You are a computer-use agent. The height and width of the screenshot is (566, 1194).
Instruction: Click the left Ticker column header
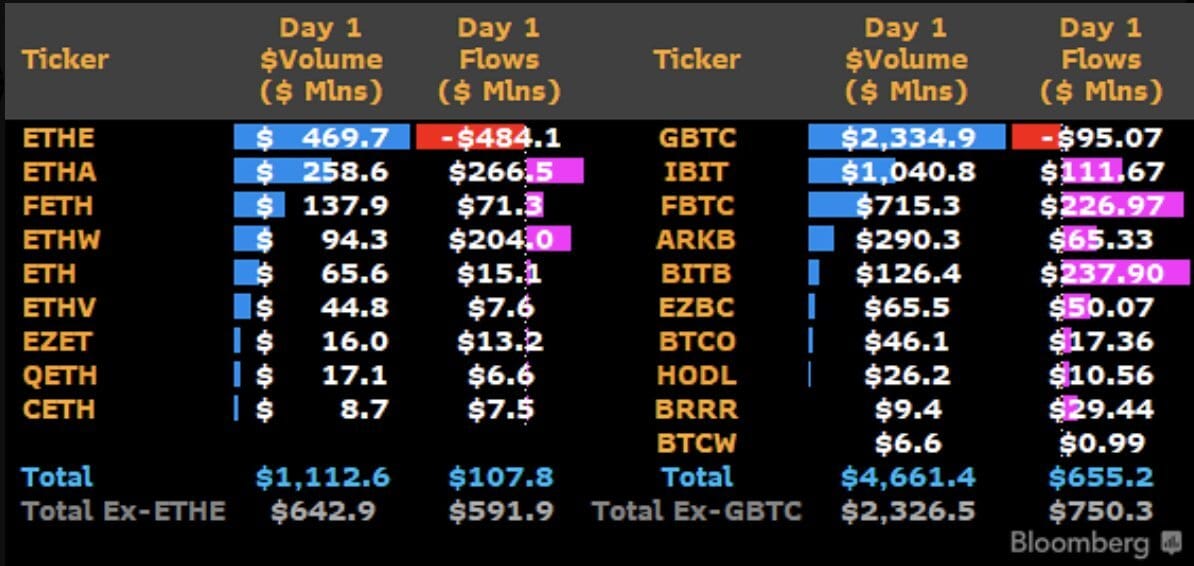click(x=65, y=59)
